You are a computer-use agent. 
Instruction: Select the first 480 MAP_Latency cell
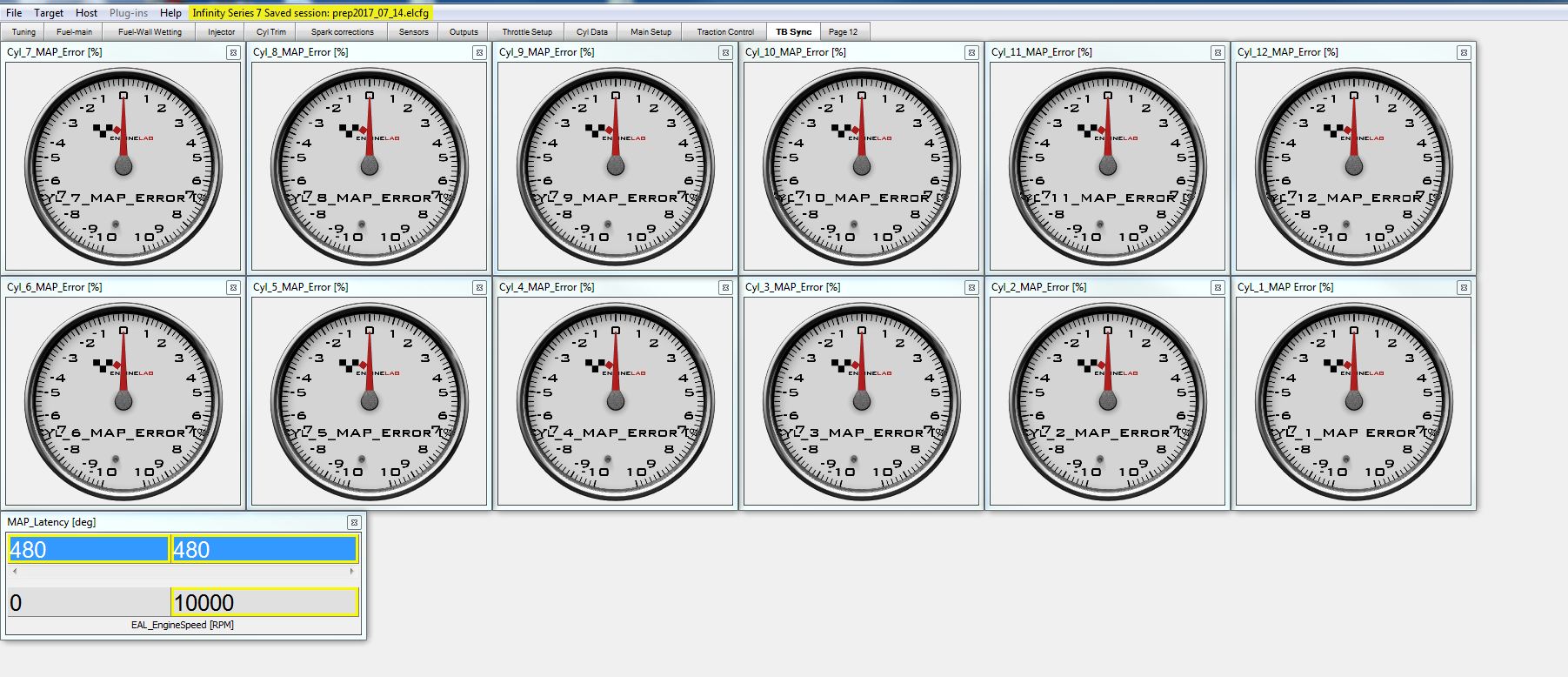pyautogui.click(x=88, y=550)
